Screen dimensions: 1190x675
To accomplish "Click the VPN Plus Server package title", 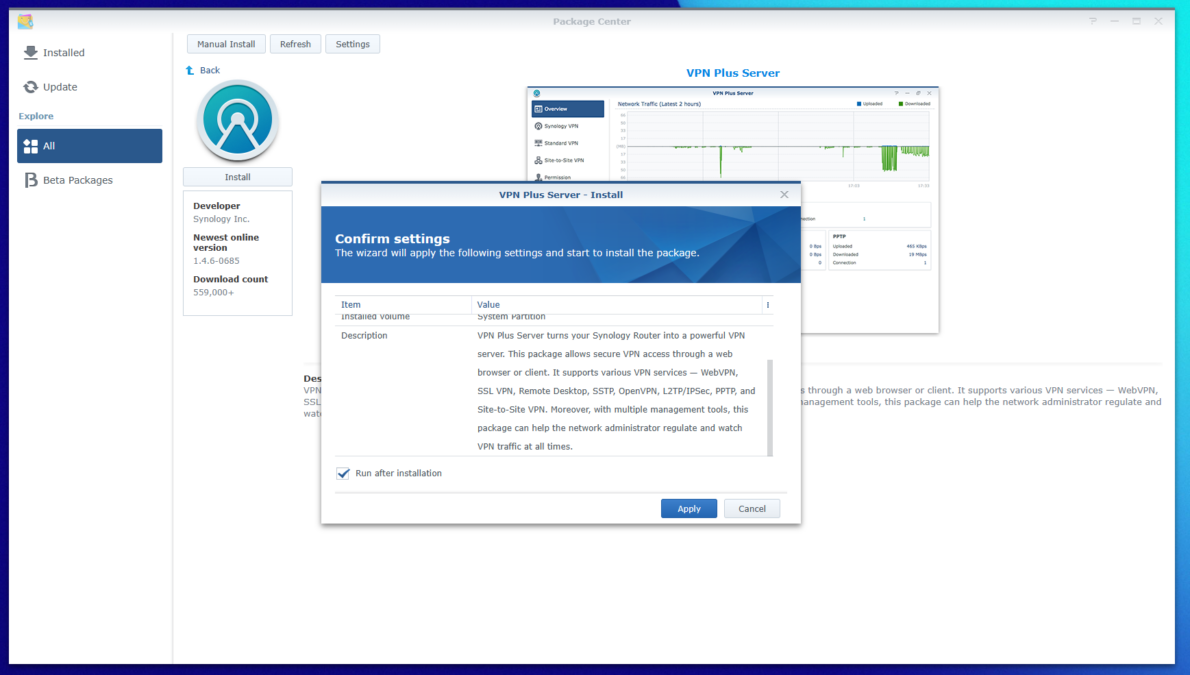I will [732, 73].
